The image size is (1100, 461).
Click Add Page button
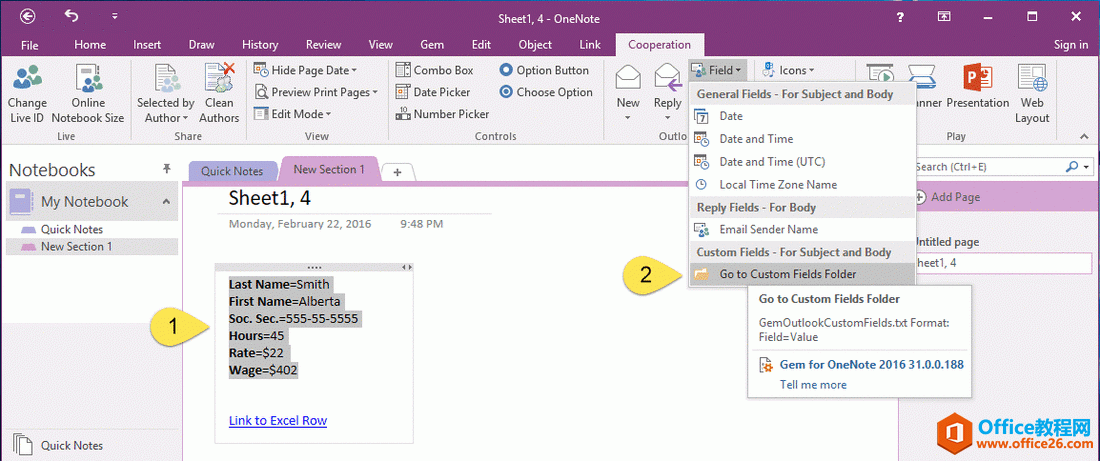(x=947, y=197)
